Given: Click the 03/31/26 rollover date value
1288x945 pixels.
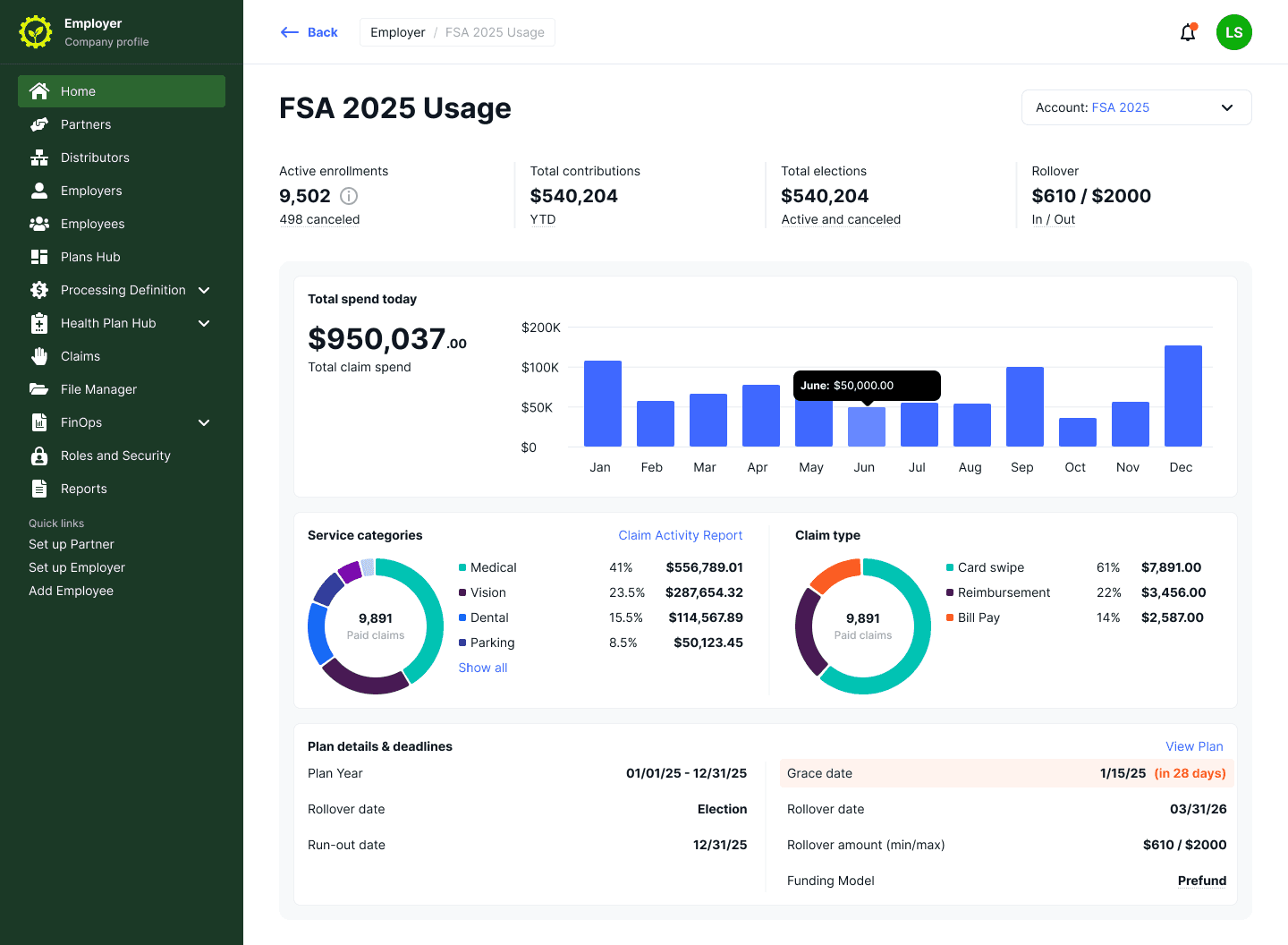Looking at the screenshot, I should 1199,809.
